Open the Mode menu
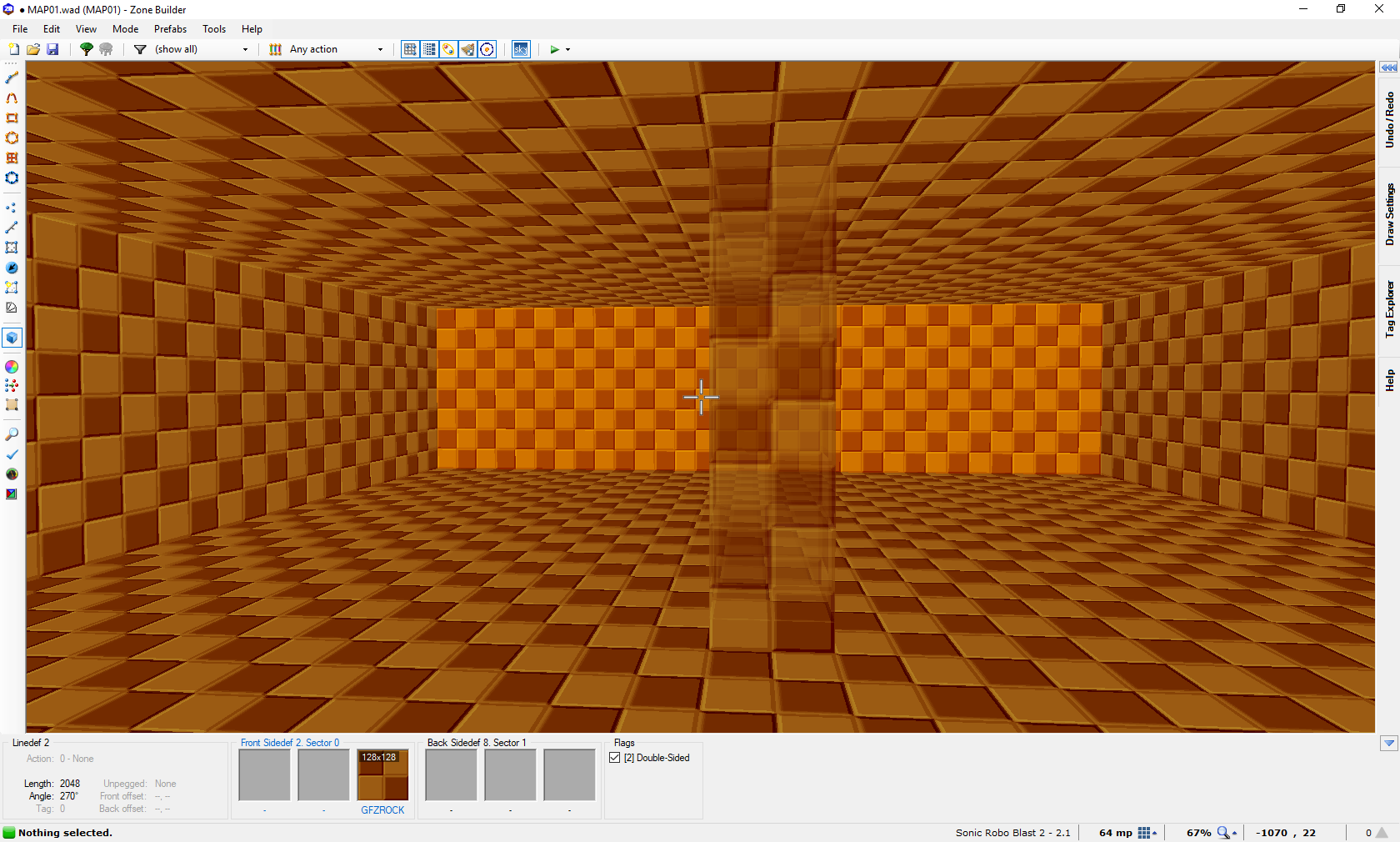The height and width of the screenshot is (842, 1400). tap(125, 29)
